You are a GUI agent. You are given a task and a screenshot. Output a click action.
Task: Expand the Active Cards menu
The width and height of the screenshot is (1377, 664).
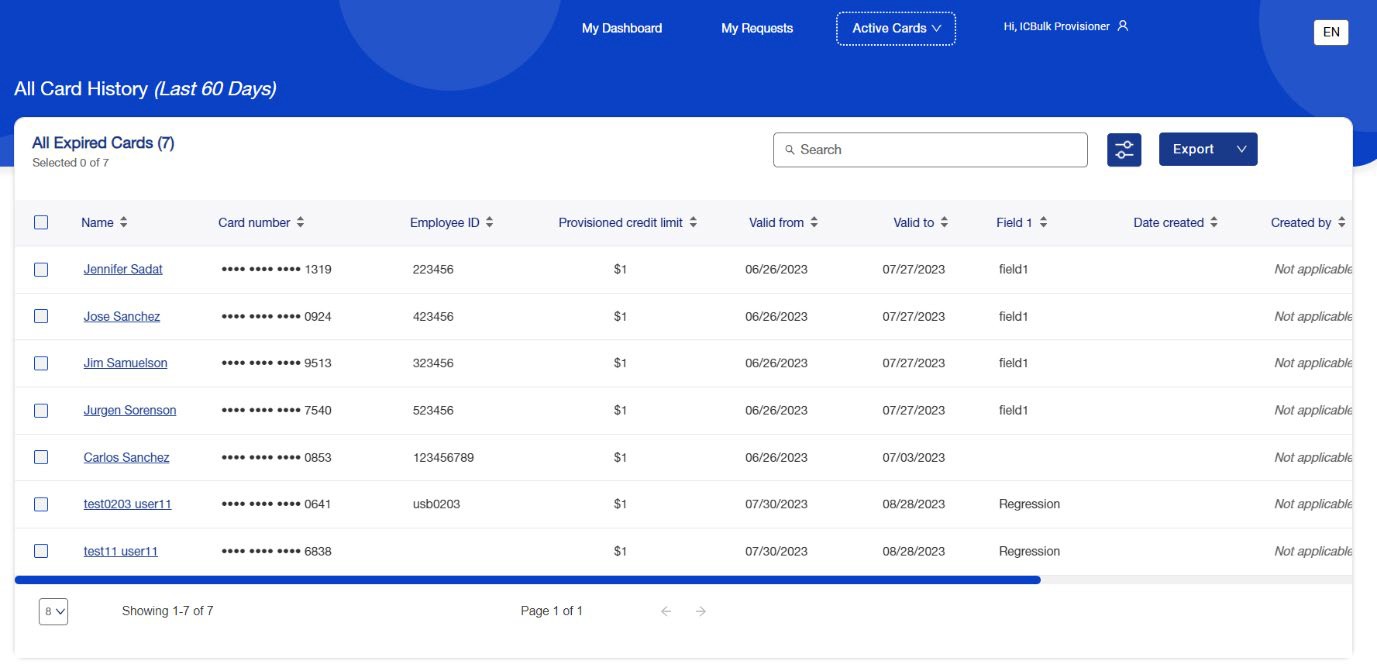click(x=895, y=29)
